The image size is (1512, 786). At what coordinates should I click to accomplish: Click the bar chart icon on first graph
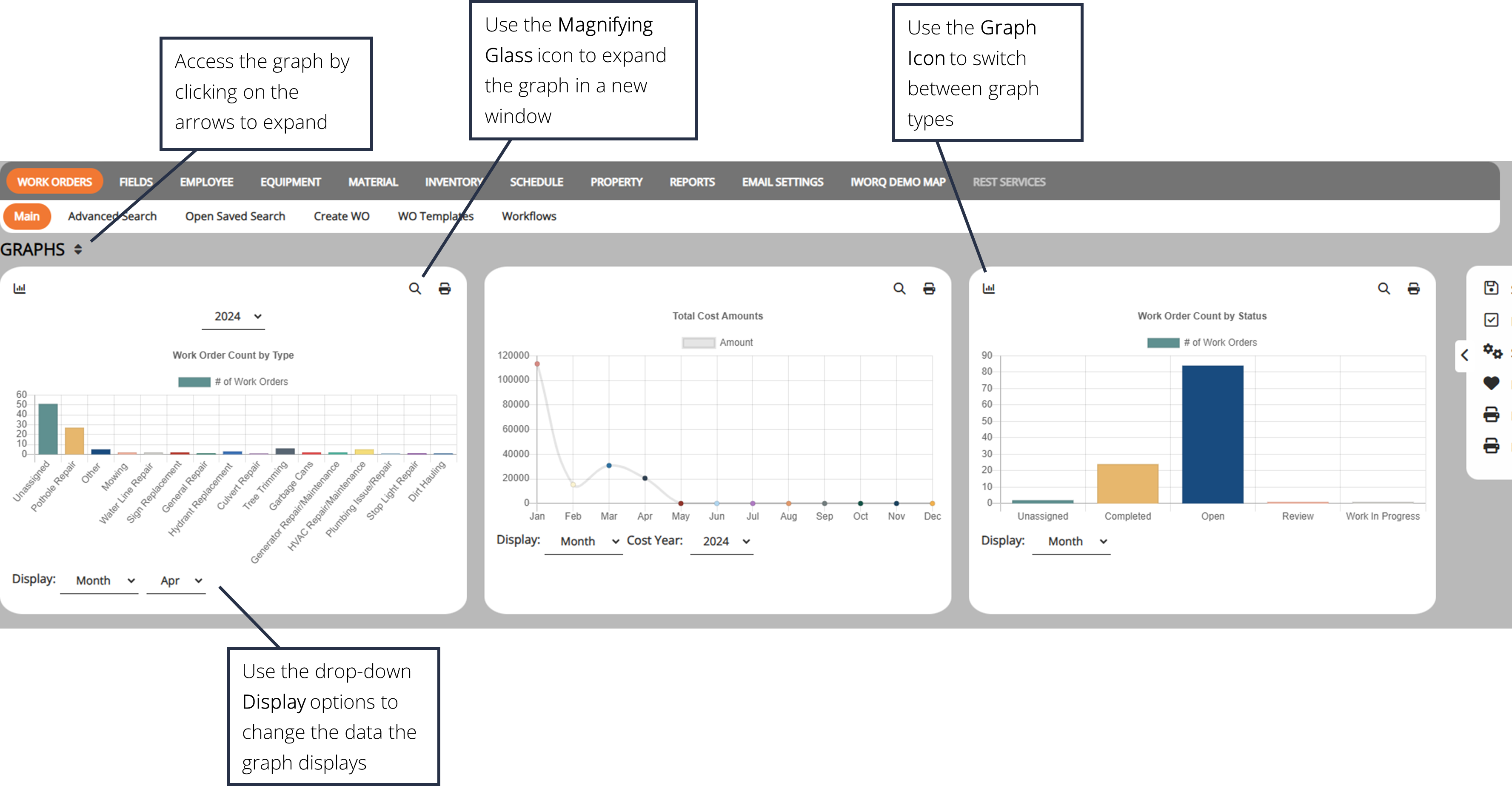19,289
